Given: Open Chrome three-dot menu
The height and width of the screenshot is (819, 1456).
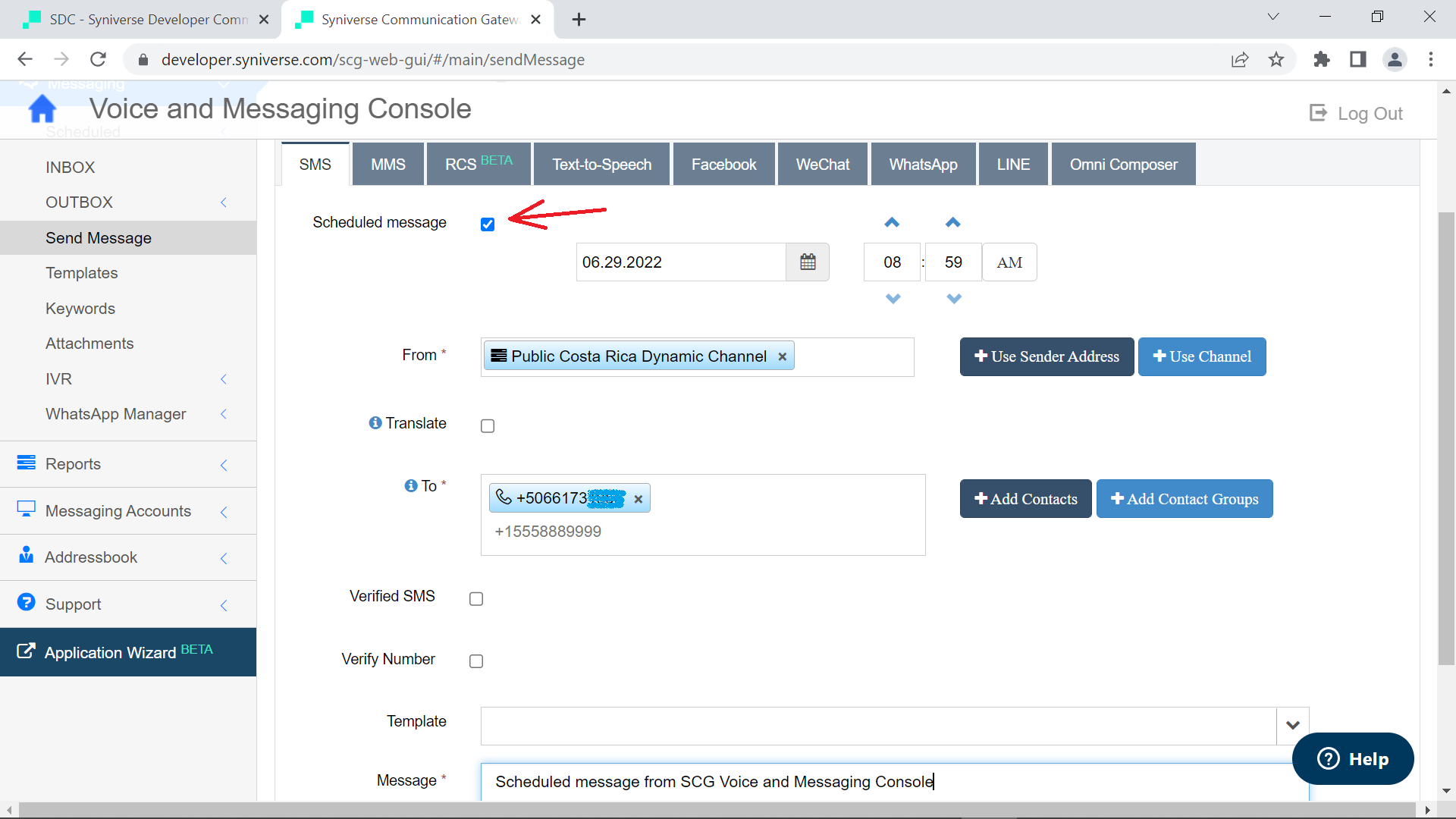Looking at the screenshot, I should pos(1431,59).
